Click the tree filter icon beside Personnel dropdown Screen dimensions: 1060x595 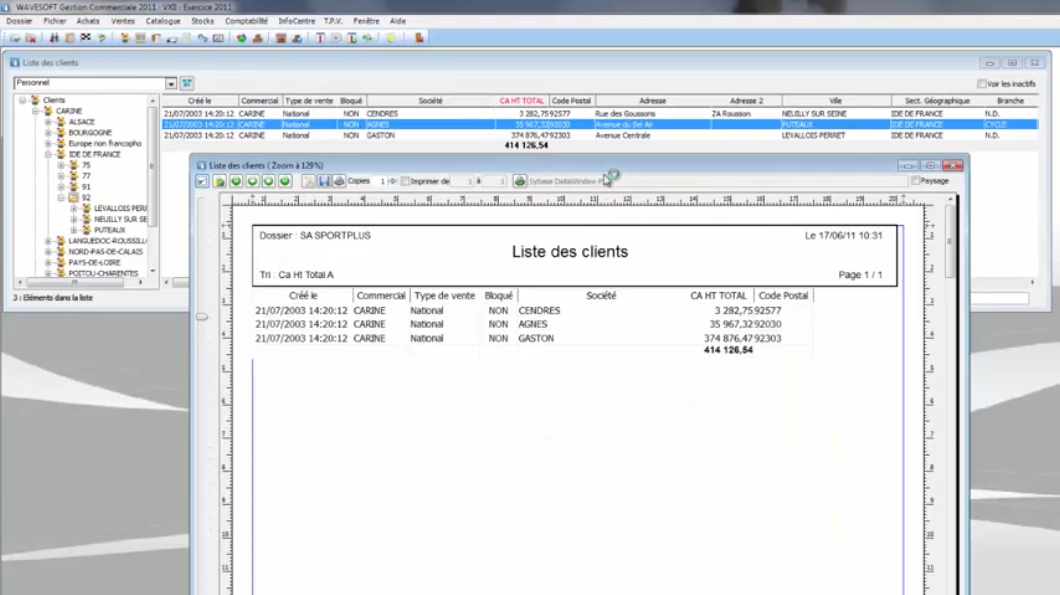click(x=187, y=83)
